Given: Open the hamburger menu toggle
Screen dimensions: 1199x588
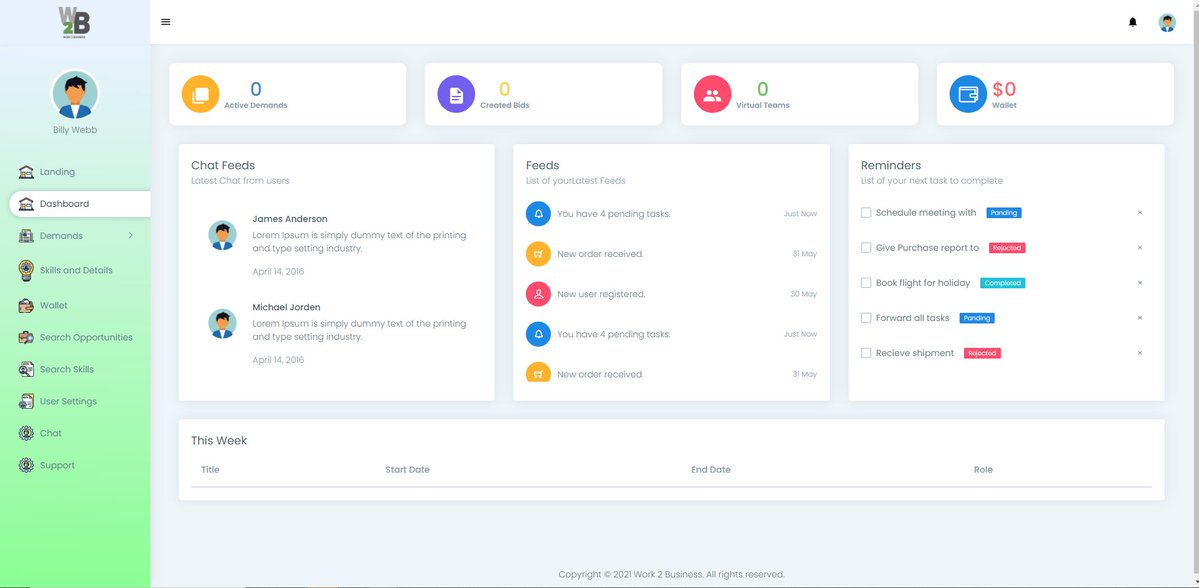Looking at the screenshot, I should click(166, 22).
